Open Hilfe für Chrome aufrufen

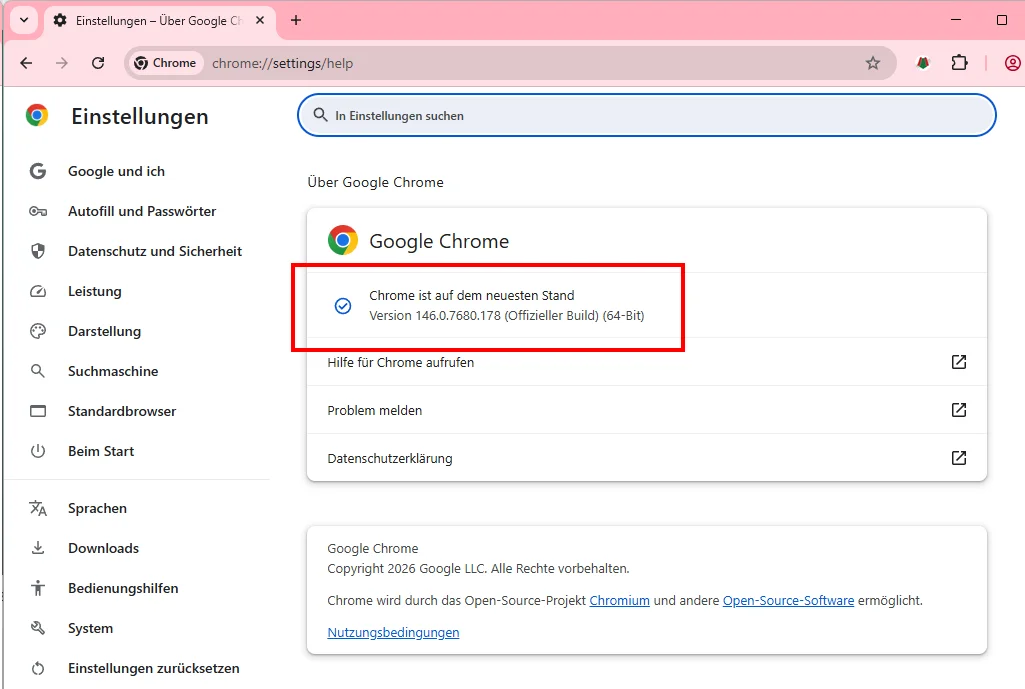click(x=647, y=362)
